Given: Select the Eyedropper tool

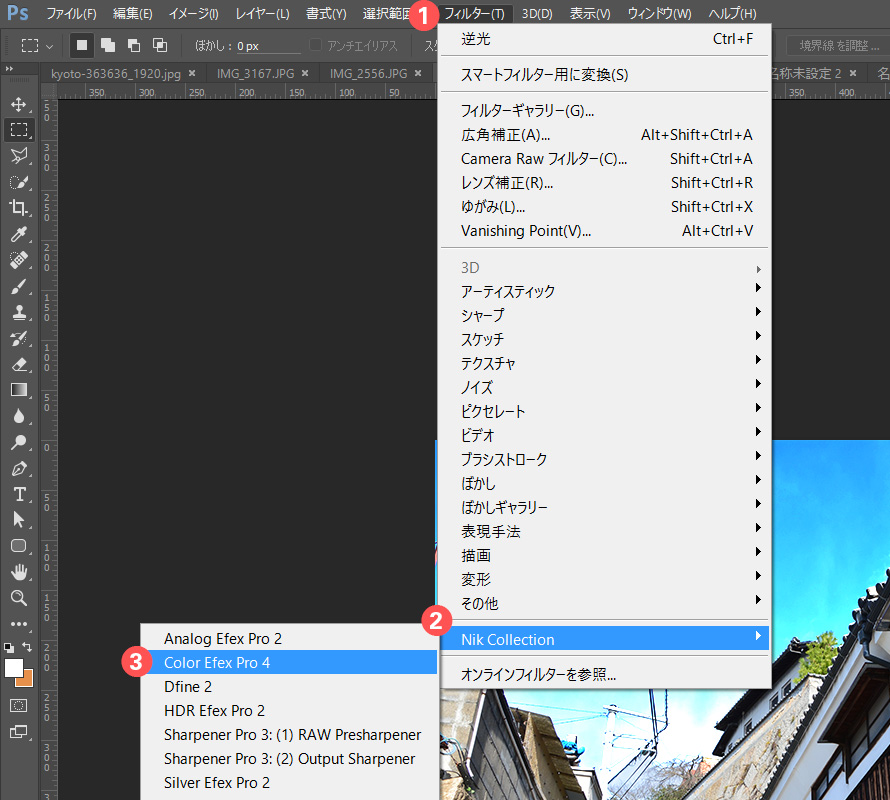Looking at the screenshot, I should coord(19,234).
